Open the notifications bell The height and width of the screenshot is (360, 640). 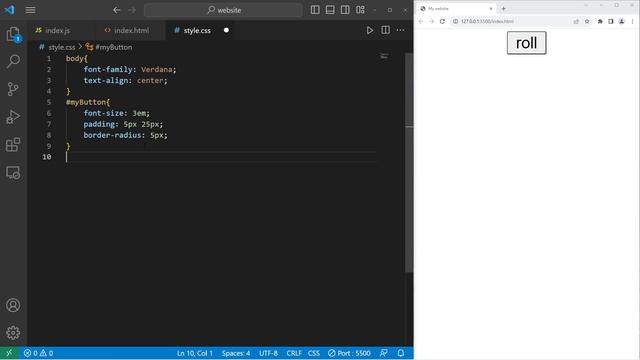coord(401,353)
